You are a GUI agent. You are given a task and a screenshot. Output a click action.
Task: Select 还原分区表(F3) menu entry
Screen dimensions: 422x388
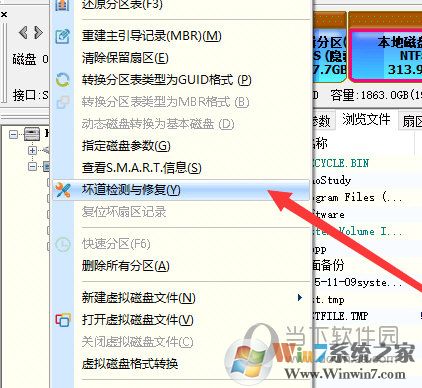pos(122,5)
